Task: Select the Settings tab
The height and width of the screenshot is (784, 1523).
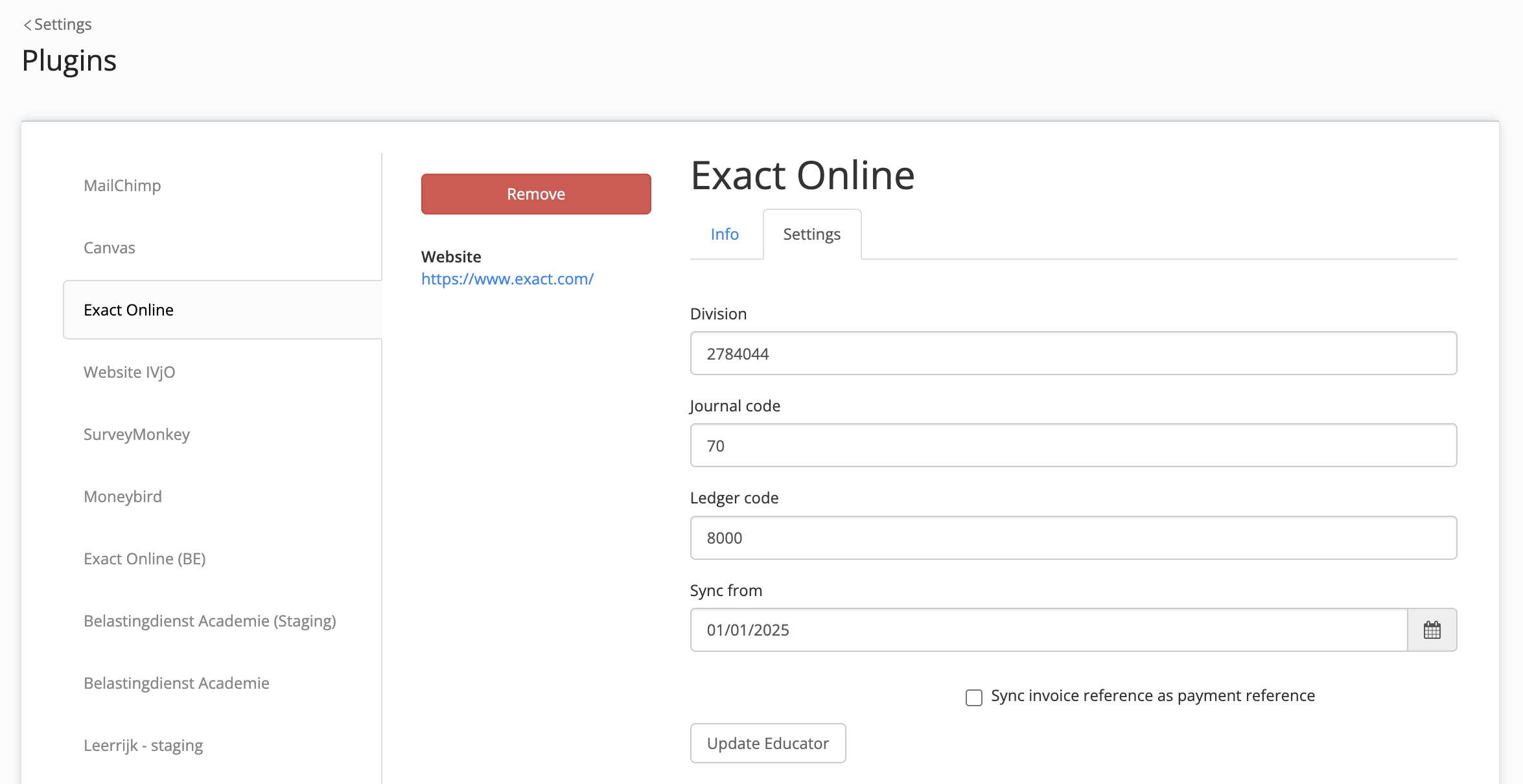Action: (x=811, y=234)
